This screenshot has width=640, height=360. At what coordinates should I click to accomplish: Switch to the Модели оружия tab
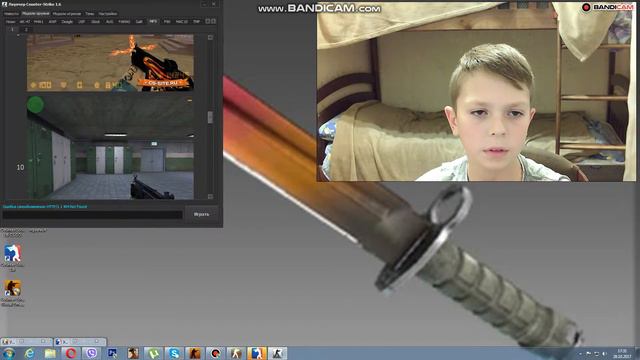click(36, 13)
